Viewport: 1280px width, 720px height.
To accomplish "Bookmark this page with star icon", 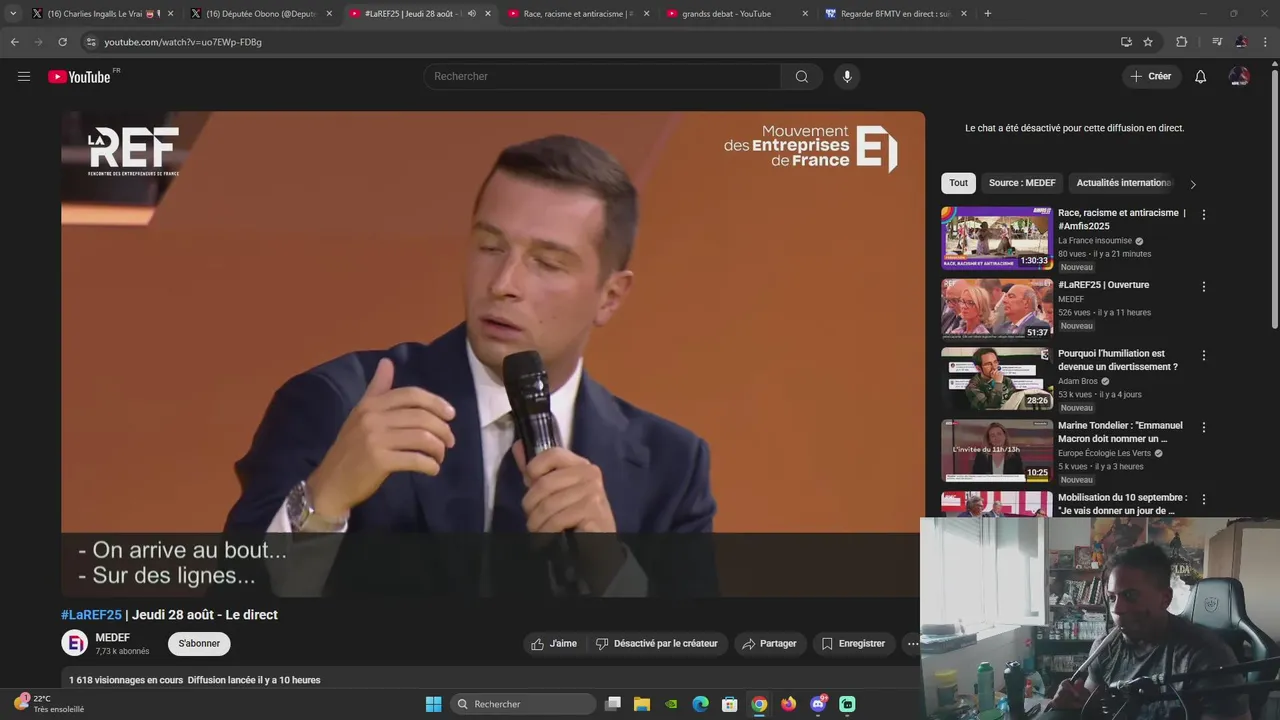I will point(1148,42).
